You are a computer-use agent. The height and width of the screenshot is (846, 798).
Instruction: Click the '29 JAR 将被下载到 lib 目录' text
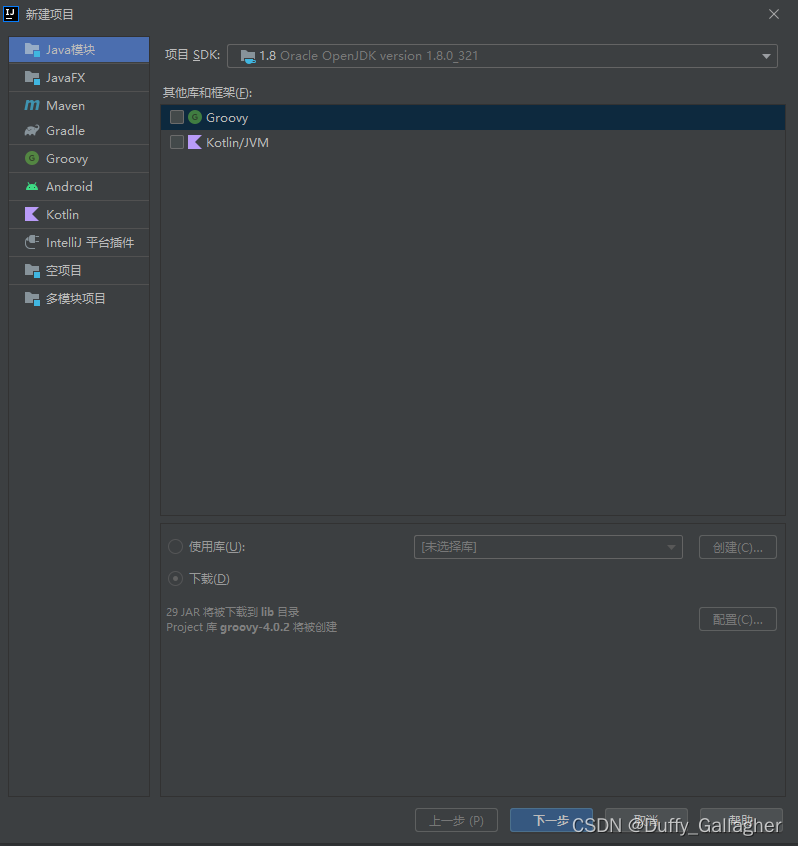(x=233, y=612)
